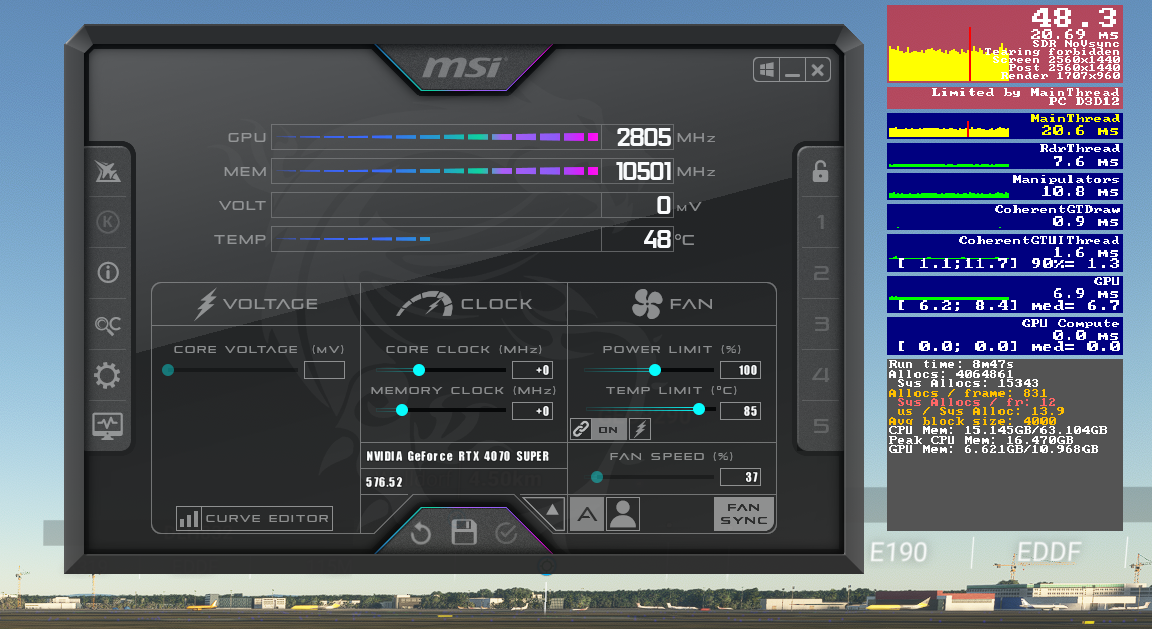Click the driver version 576.52 text
This screenshot has width=1152, height=629.
click(x=384, y=482)
